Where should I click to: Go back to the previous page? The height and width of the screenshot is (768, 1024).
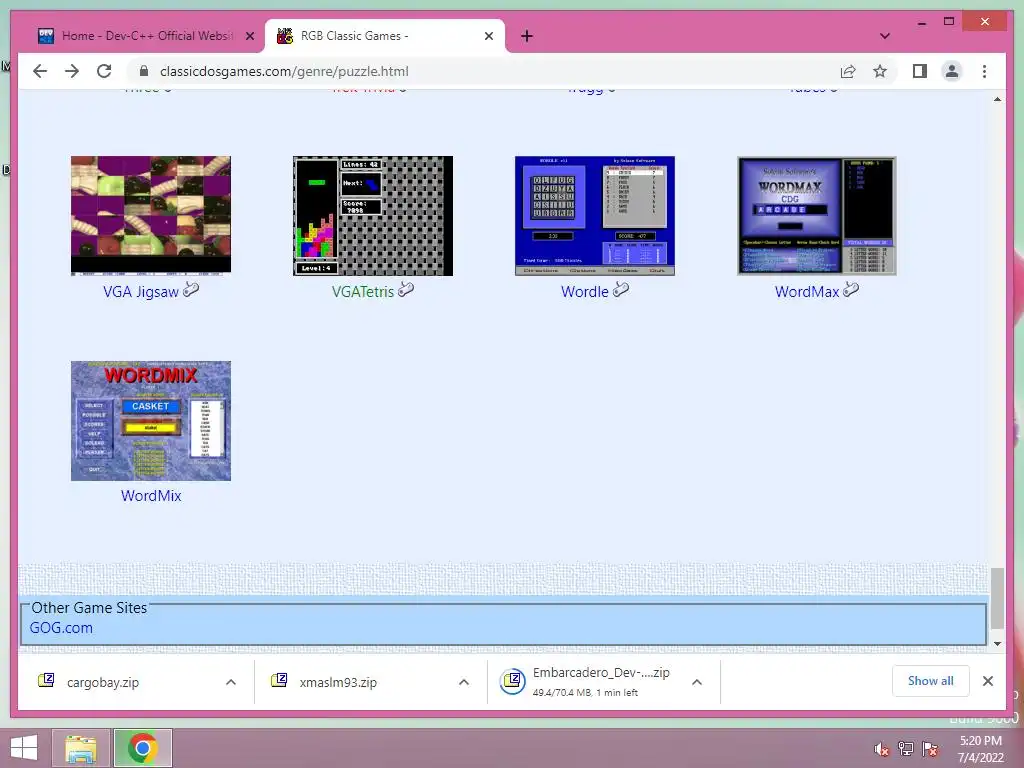point(40,71)
